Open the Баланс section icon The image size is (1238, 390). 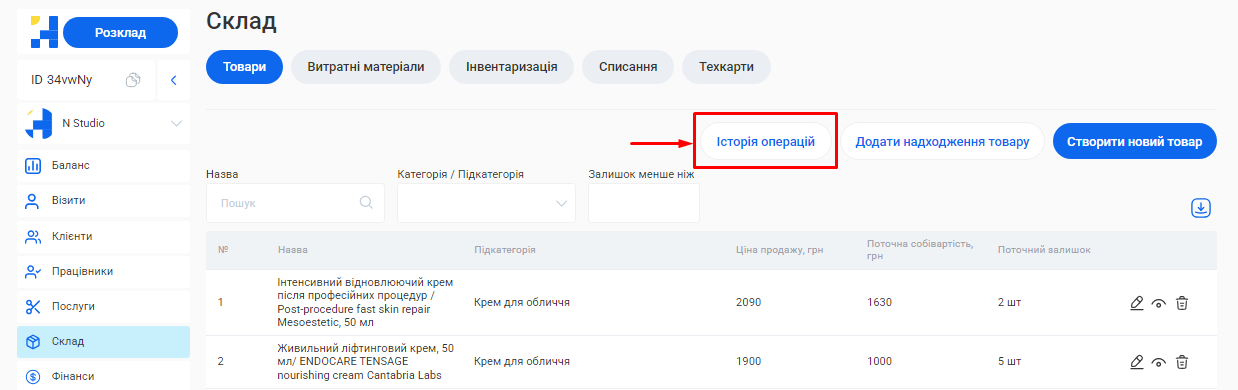point(32,165)
